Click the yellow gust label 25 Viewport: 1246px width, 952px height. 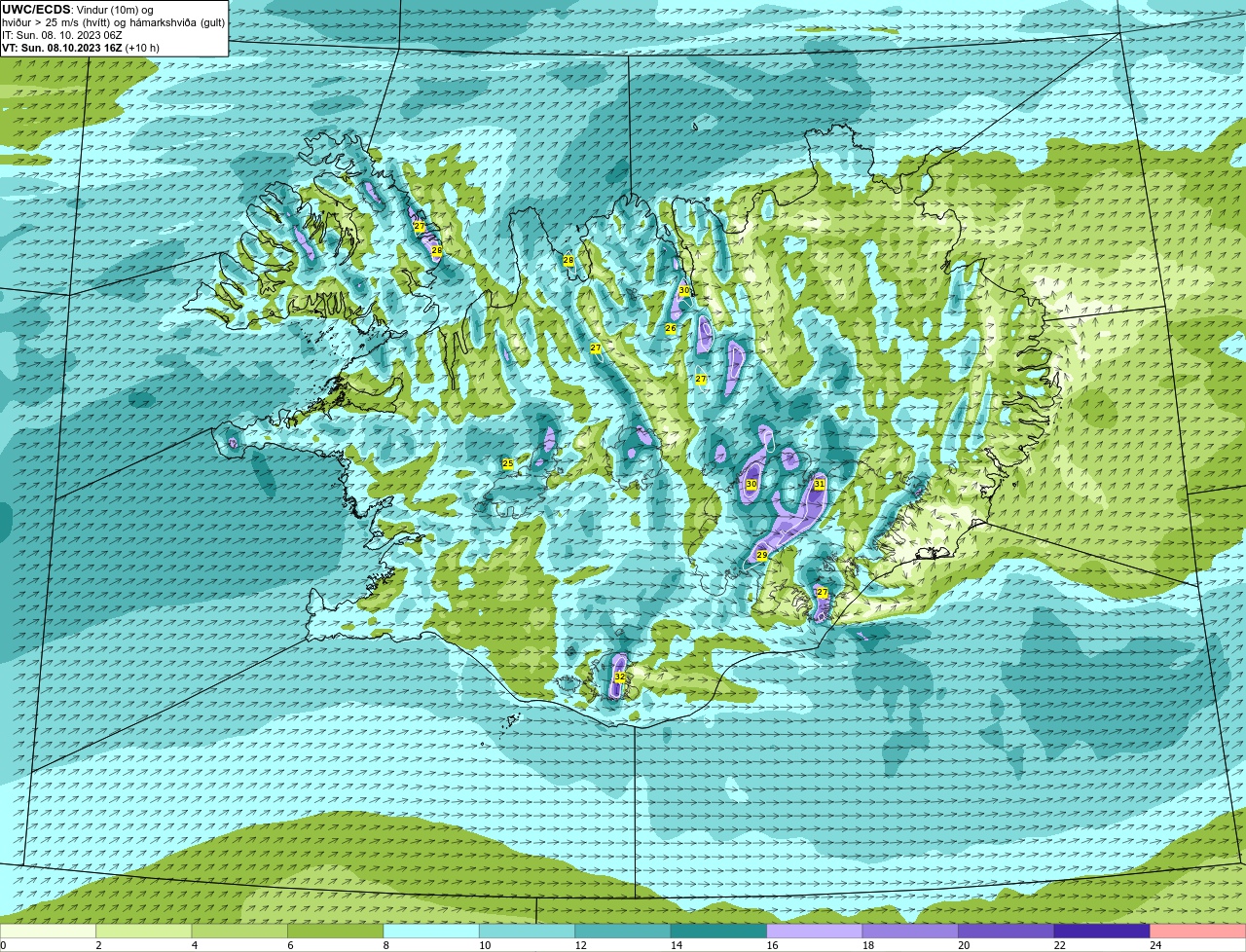(x=507, y=464)
